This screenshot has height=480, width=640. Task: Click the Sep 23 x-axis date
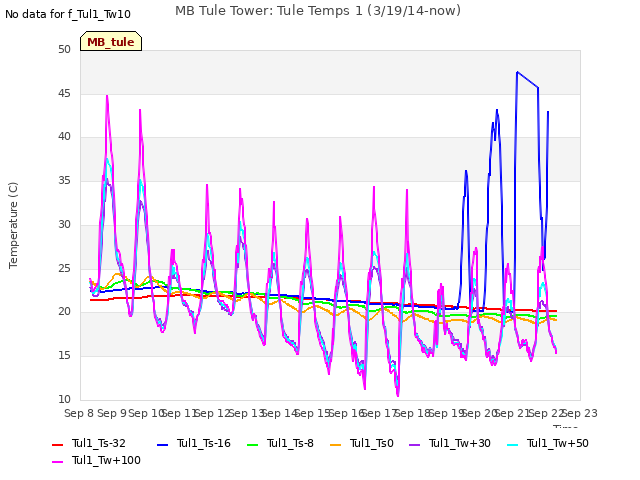(580, 413)
